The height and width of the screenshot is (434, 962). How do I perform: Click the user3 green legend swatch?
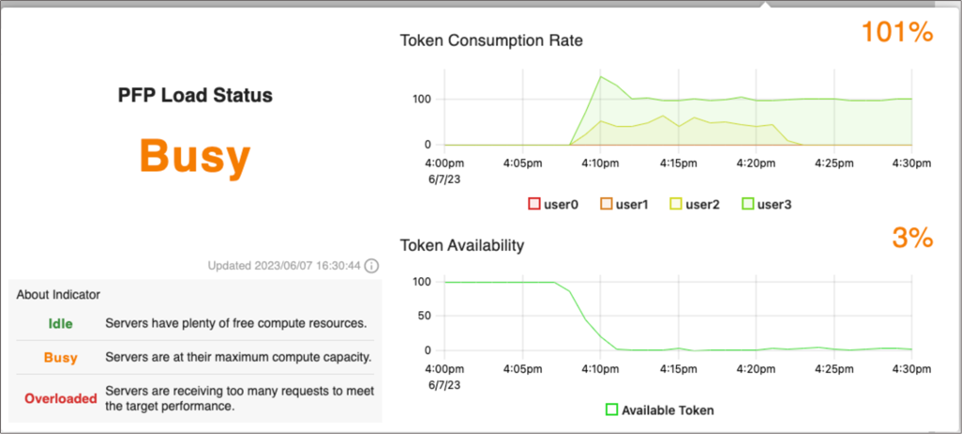point(747,205)
